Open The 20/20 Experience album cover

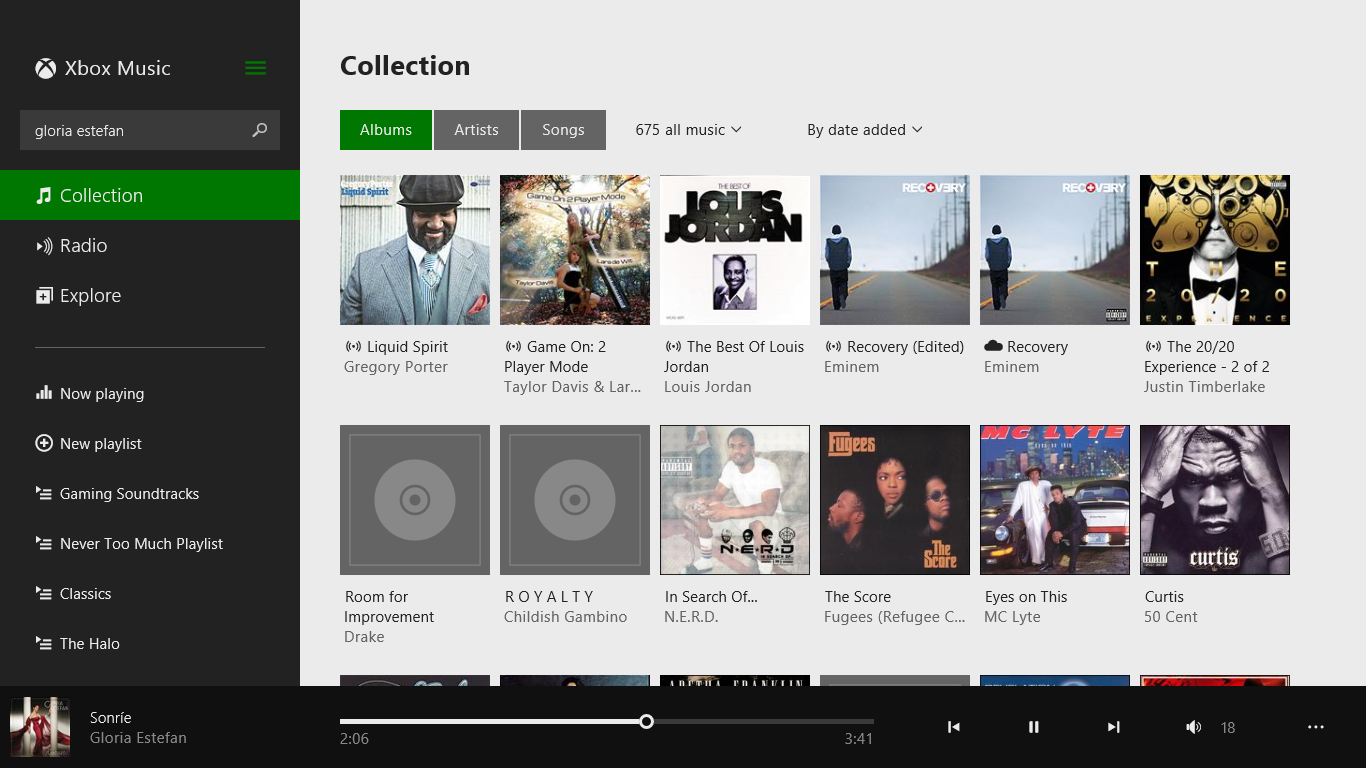click(1215, 250)
